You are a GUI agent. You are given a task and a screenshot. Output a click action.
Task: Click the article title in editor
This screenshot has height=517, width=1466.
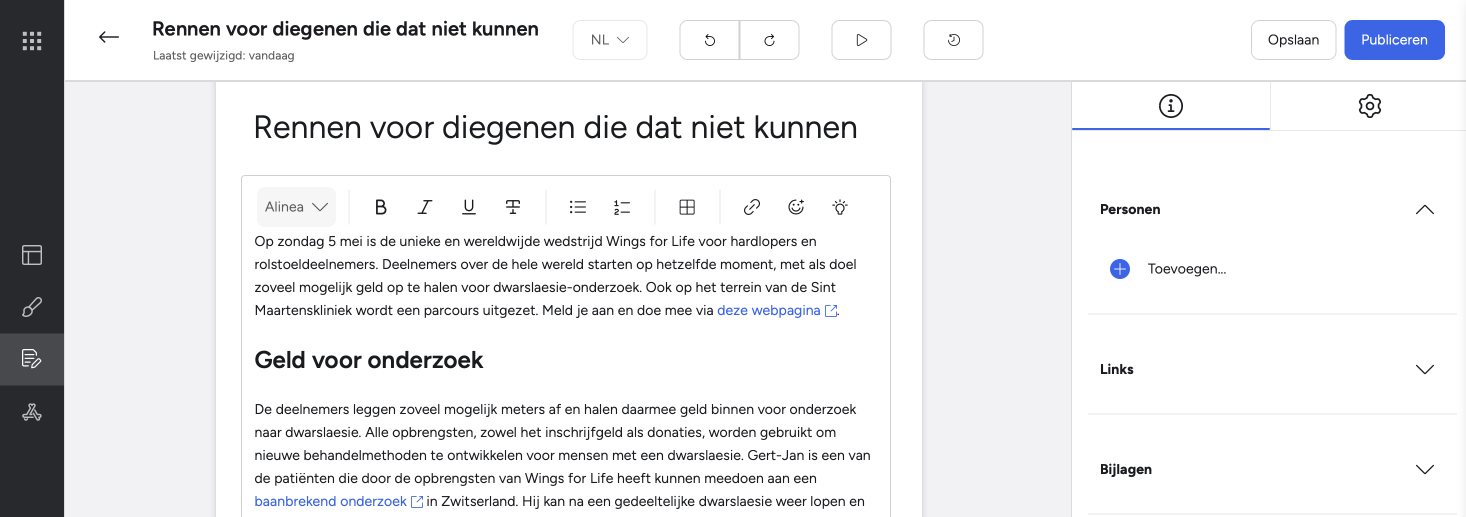pos(555,127)
